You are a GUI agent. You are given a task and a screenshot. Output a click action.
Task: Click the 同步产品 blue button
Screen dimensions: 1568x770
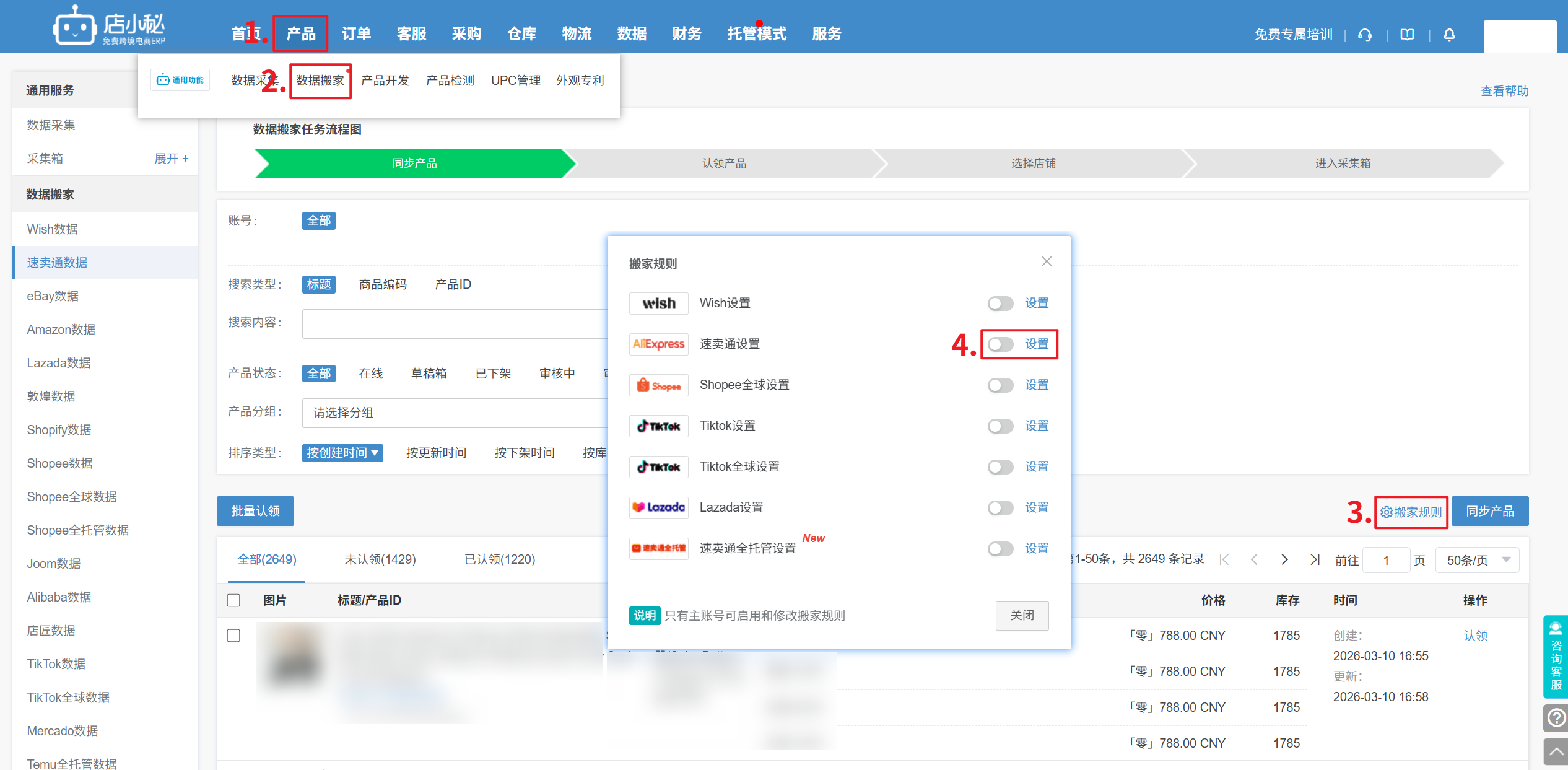tap(1489, 511)
